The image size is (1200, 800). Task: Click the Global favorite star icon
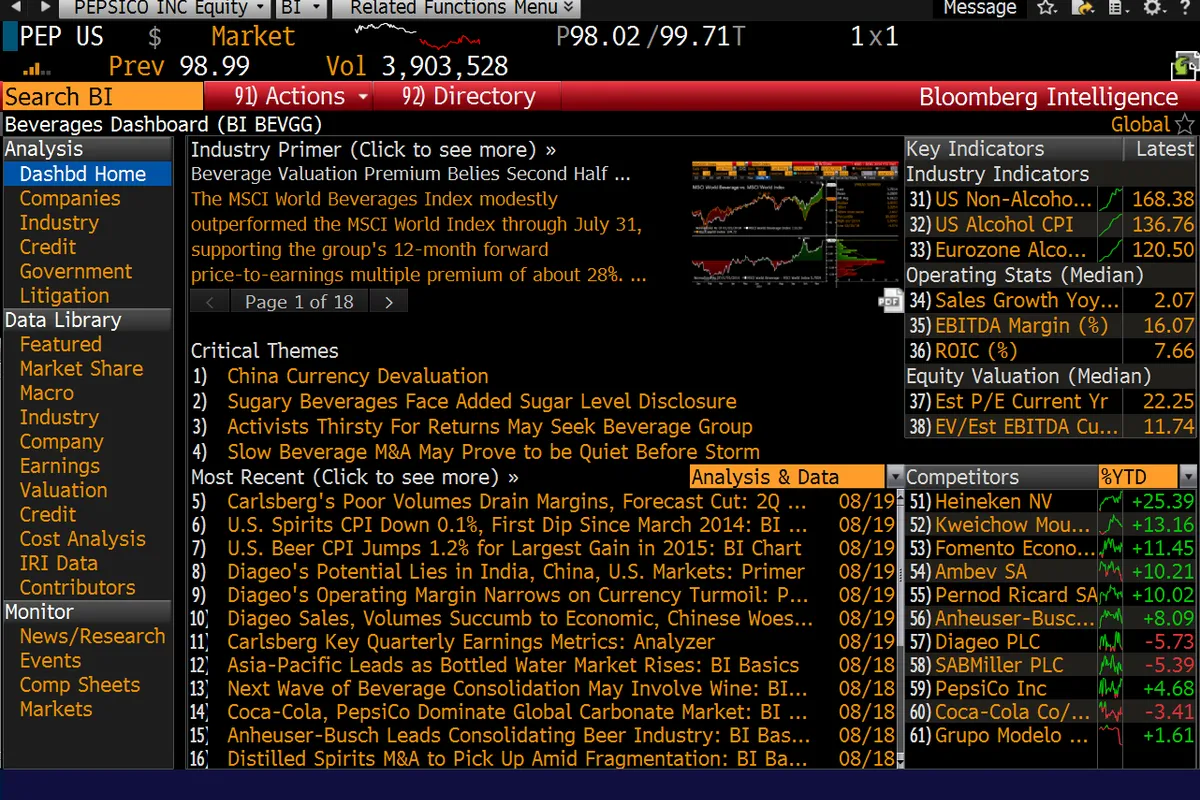(x=1186, y=125)
